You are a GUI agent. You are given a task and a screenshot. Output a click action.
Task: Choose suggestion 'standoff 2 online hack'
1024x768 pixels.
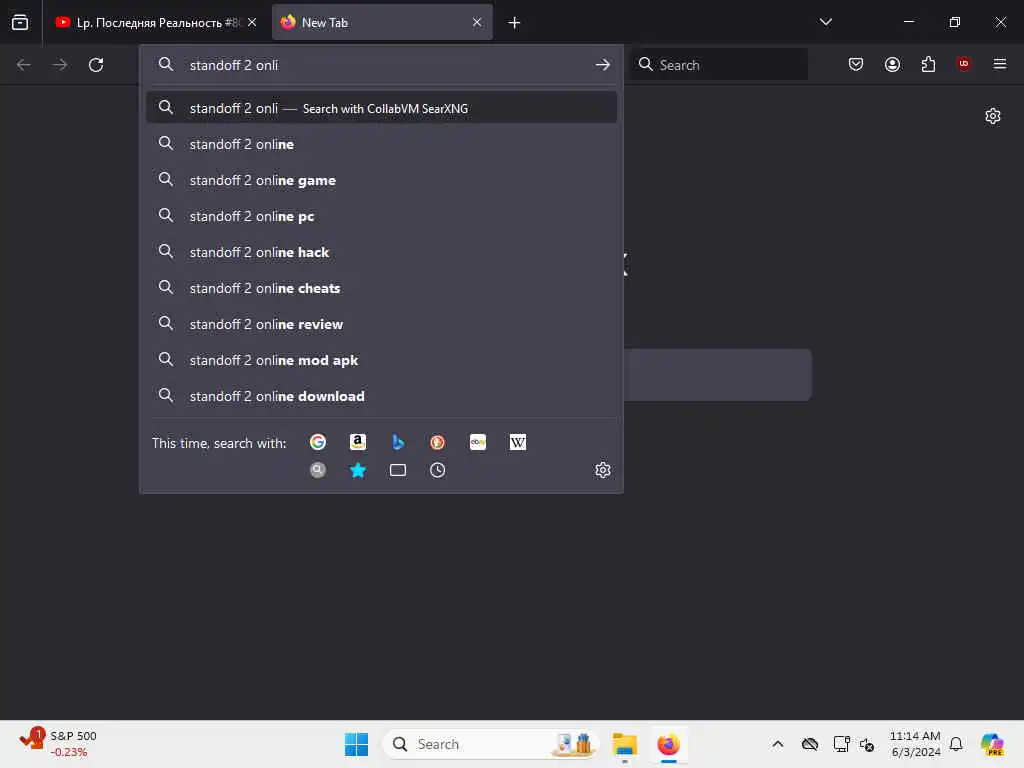381,252
